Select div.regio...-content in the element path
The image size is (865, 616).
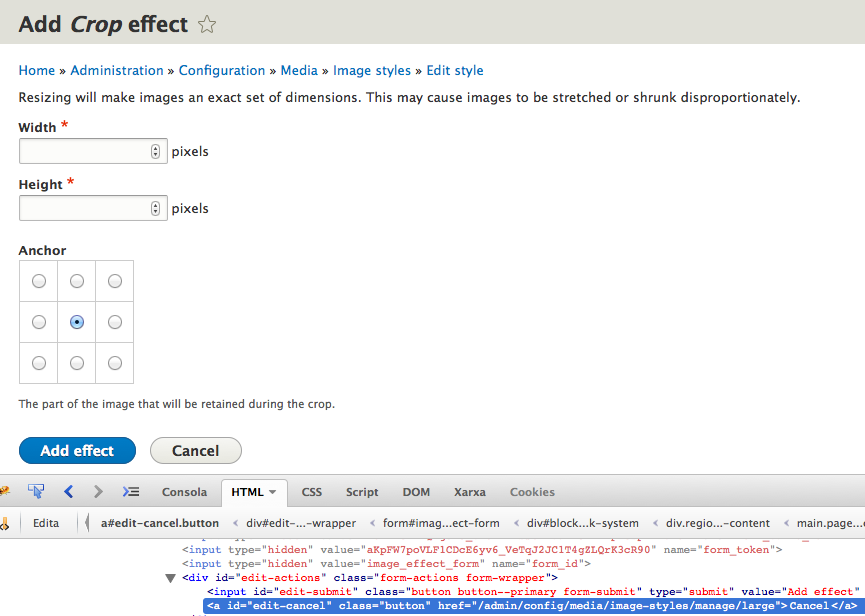(x=718, y=523)
